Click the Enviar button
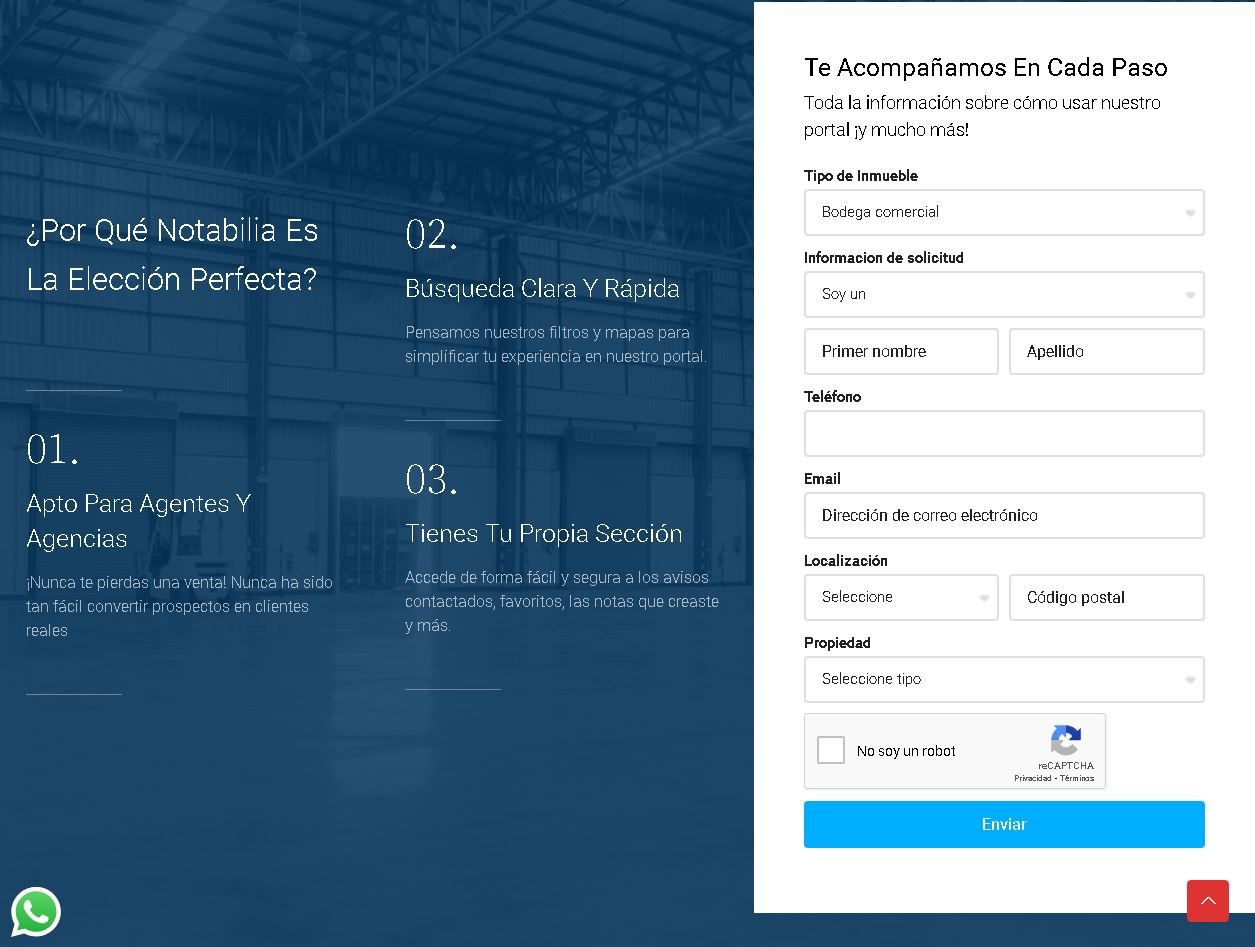This screenshot has height=947, width=1255. click(x=1004, y=824)
